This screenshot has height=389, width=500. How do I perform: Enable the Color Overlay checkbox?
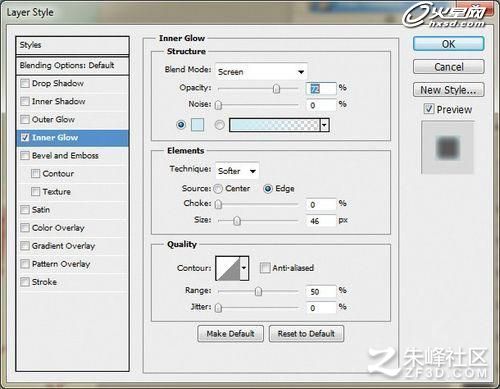tap(25, 228)
